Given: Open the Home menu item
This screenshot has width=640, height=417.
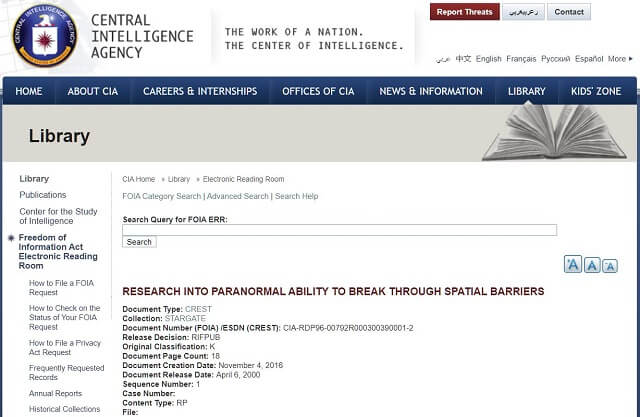Looking at the screenshot, I should coord(29,91).
